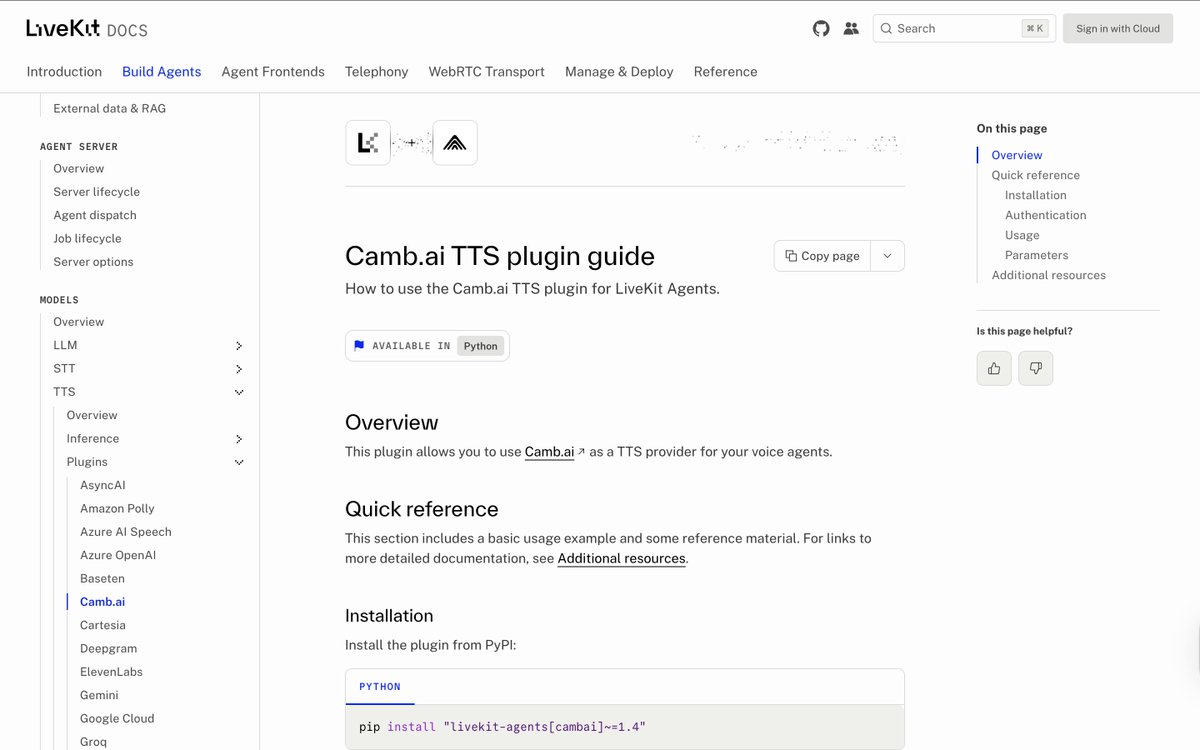This screenshot has height=750, width=1200.
Task: Click the Python availability badge
Action: tap(481, 346)
